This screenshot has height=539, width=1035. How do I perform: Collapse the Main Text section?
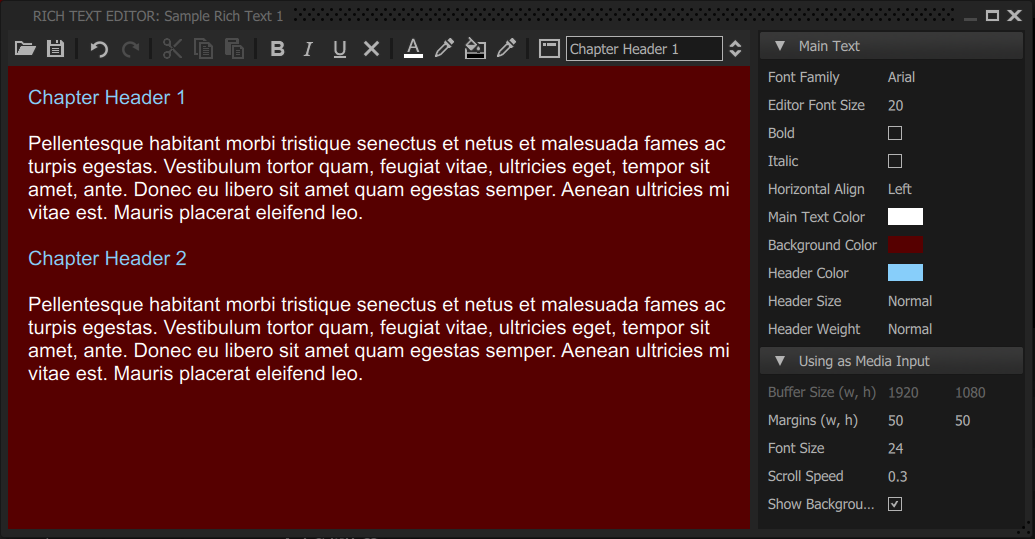pos(780,46)
